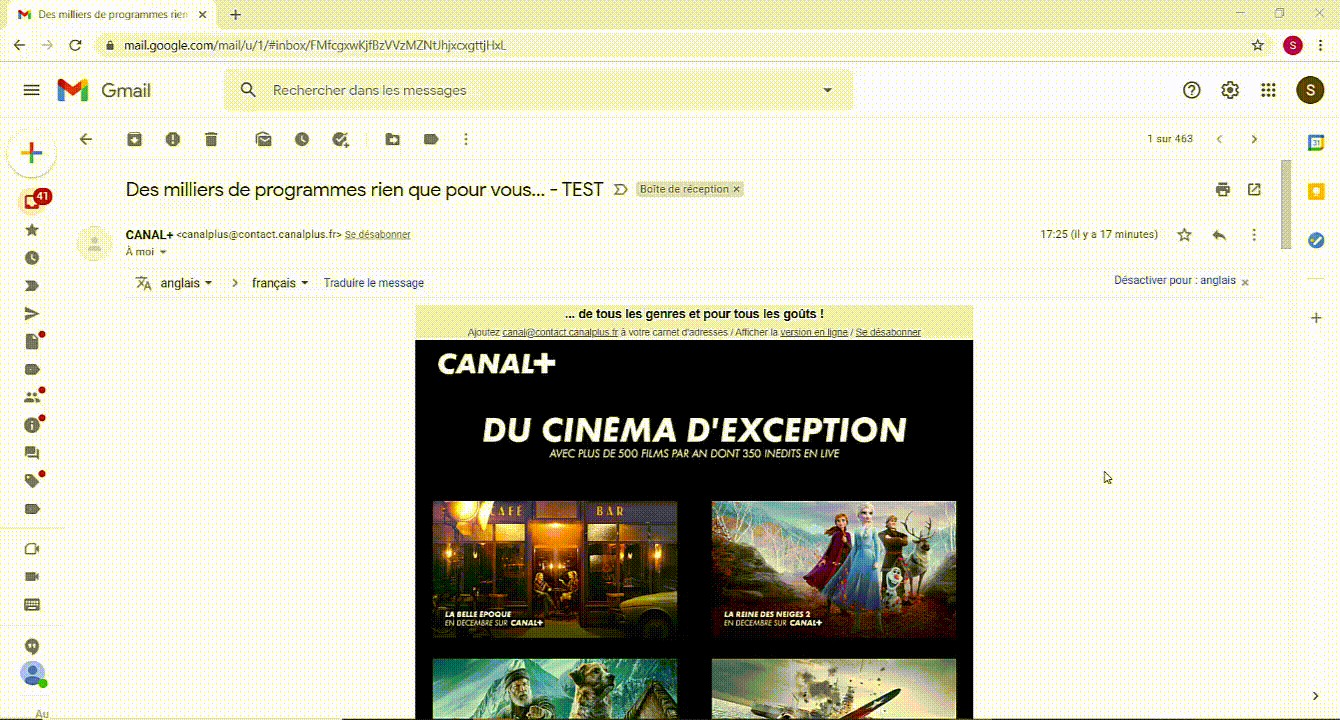Report the message as spam

pyautogui.click(x=173, y=140)
